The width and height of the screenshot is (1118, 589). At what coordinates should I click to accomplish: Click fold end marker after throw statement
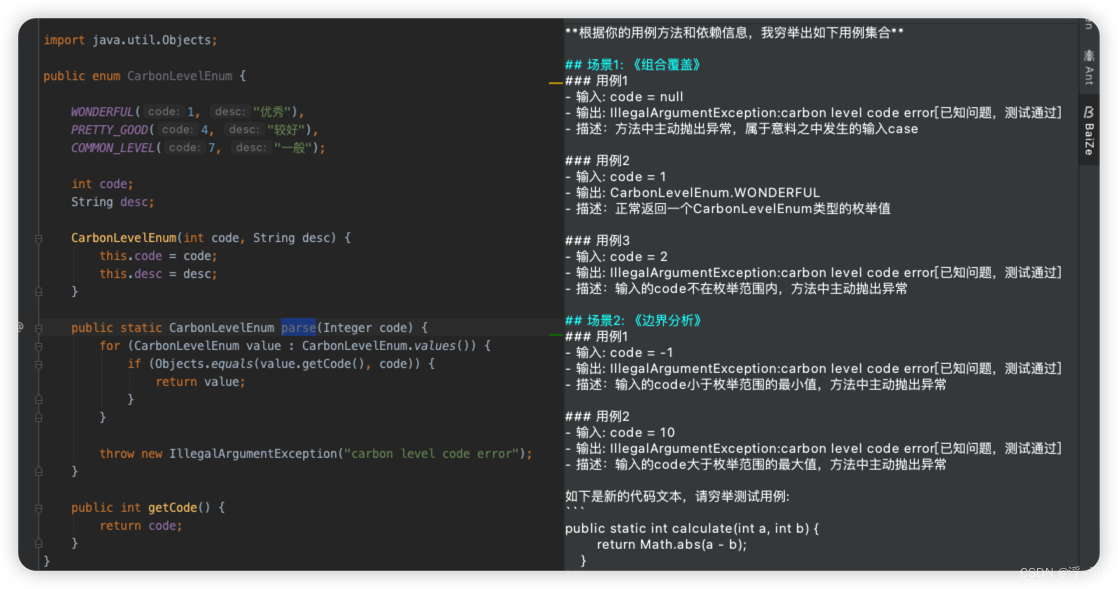(39, 471)
